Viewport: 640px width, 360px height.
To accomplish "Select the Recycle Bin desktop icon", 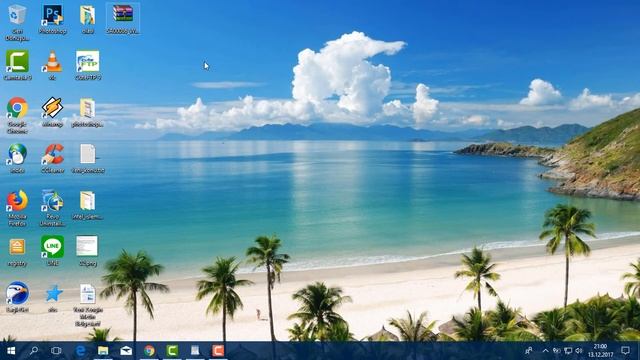I will (17, 22).
